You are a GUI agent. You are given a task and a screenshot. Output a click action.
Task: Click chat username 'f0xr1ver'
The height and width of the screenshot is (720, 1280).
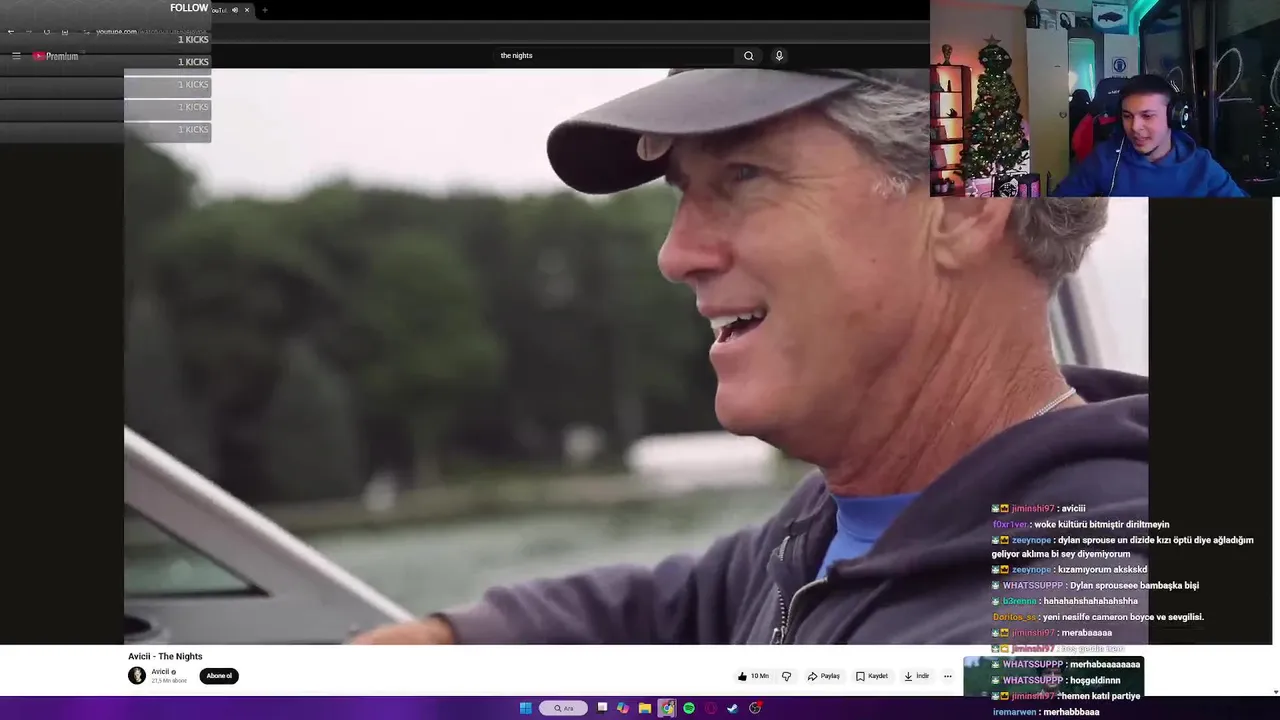pos(1010,524)
